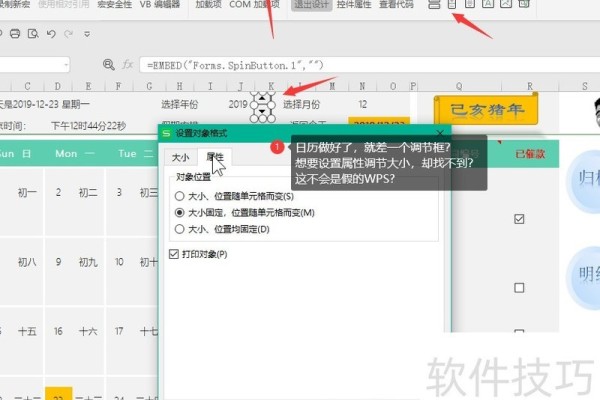Select column F header
This screenshot has height=400, width=600.
coord(118,86)
